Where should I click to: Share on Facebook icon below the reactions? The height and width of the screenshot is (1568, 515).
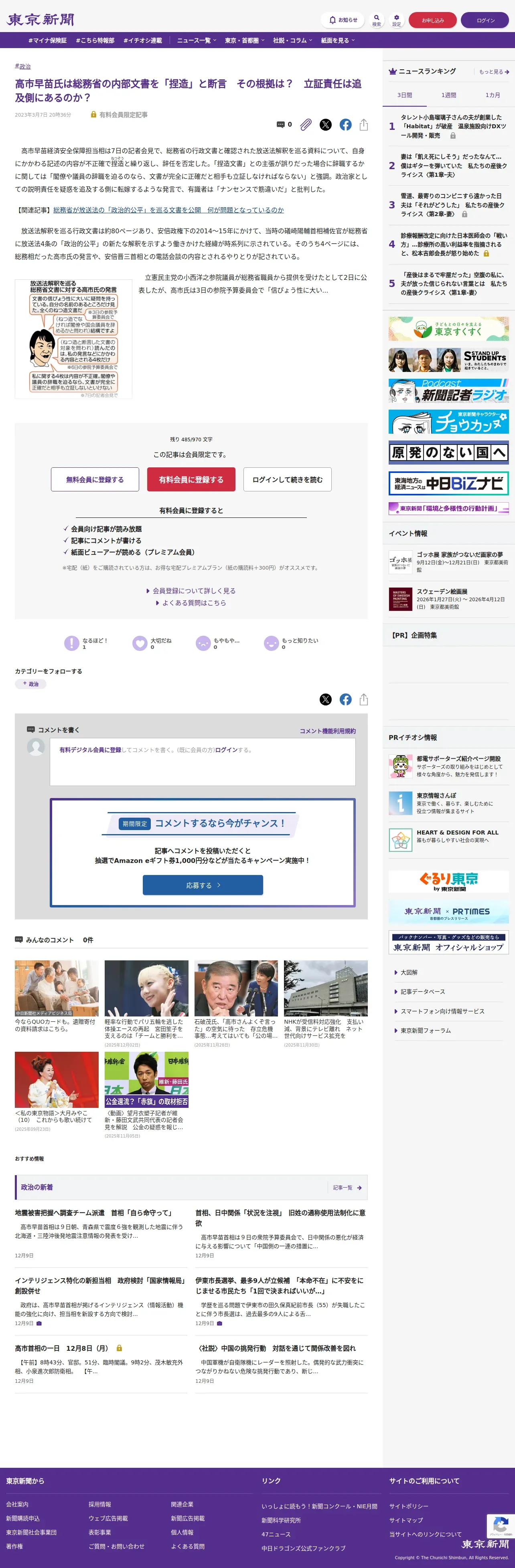(346, 699)
